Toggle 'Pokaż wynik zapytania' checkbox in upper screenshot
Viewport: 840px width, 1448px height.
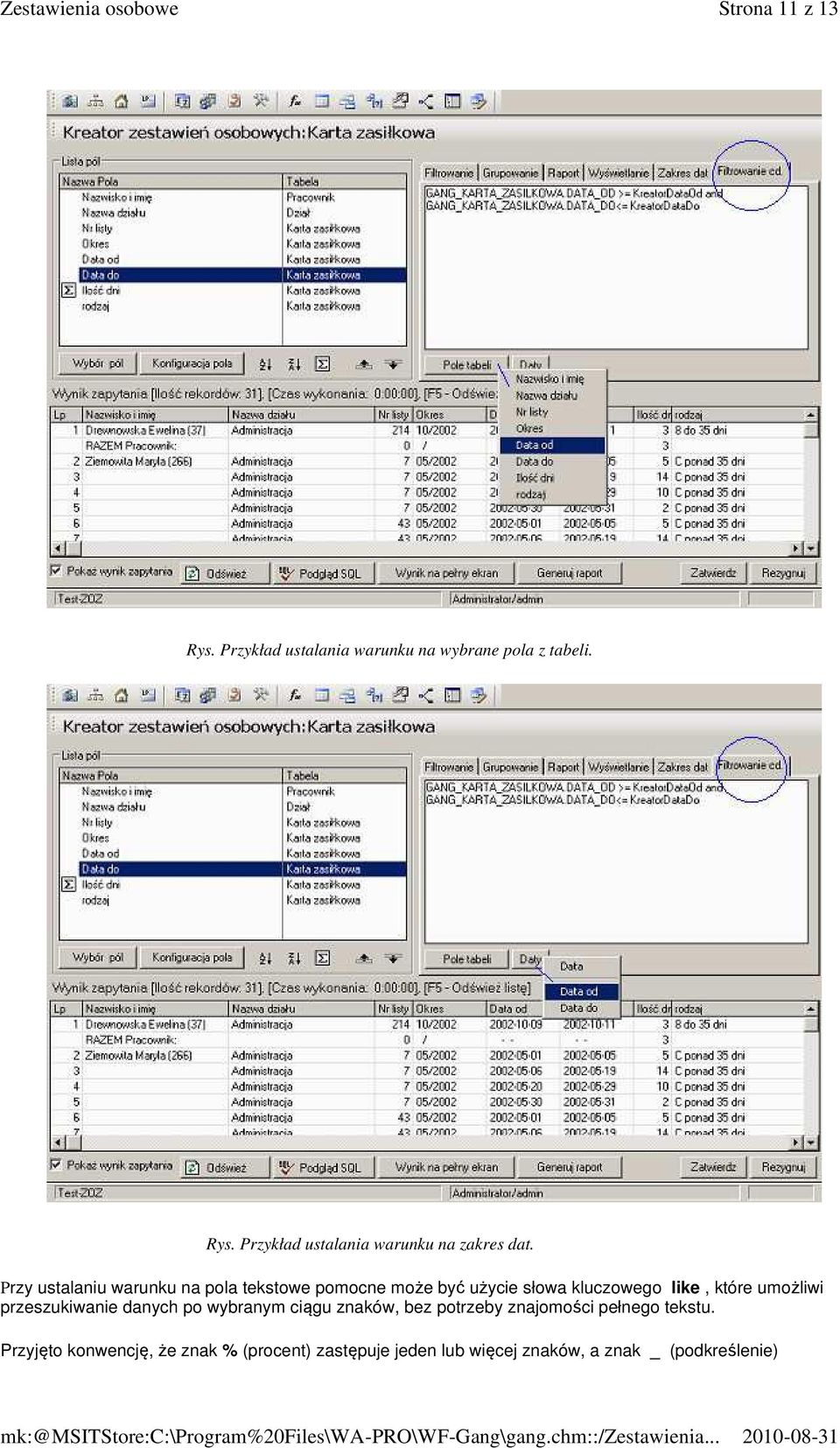point(57,572)
